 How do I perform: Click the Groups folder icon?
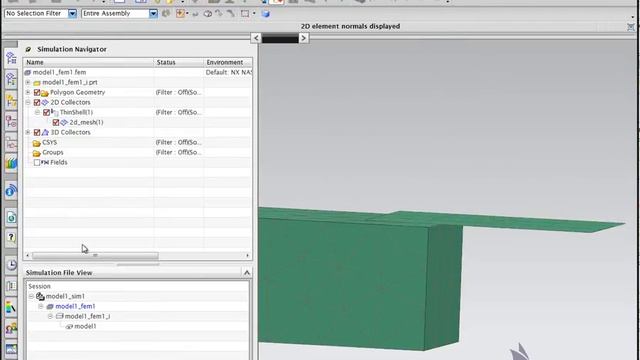(x=36, y=153)
